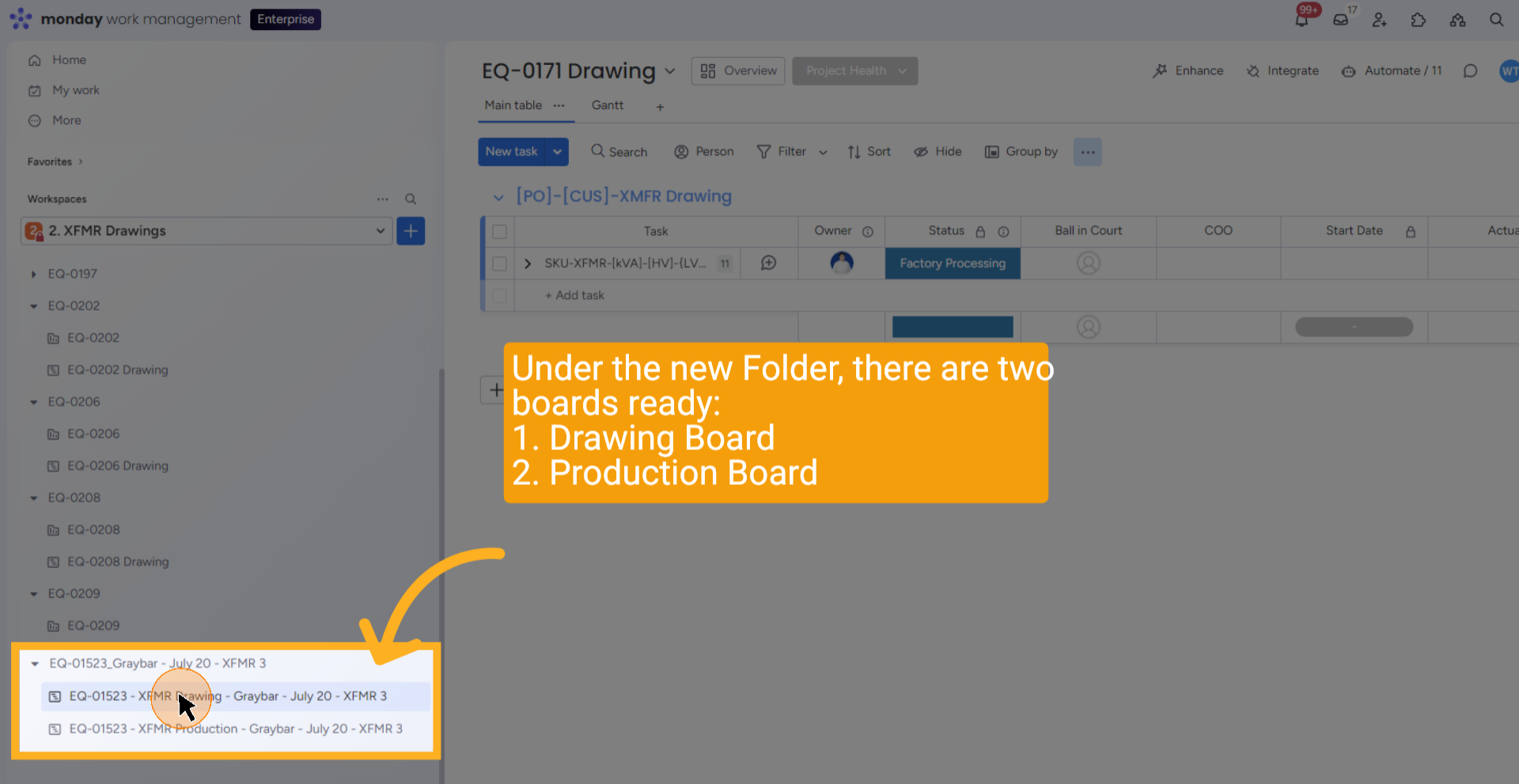Click the Group by button
Viewport: 1519px width, 784px height.
click(1021, 152)
